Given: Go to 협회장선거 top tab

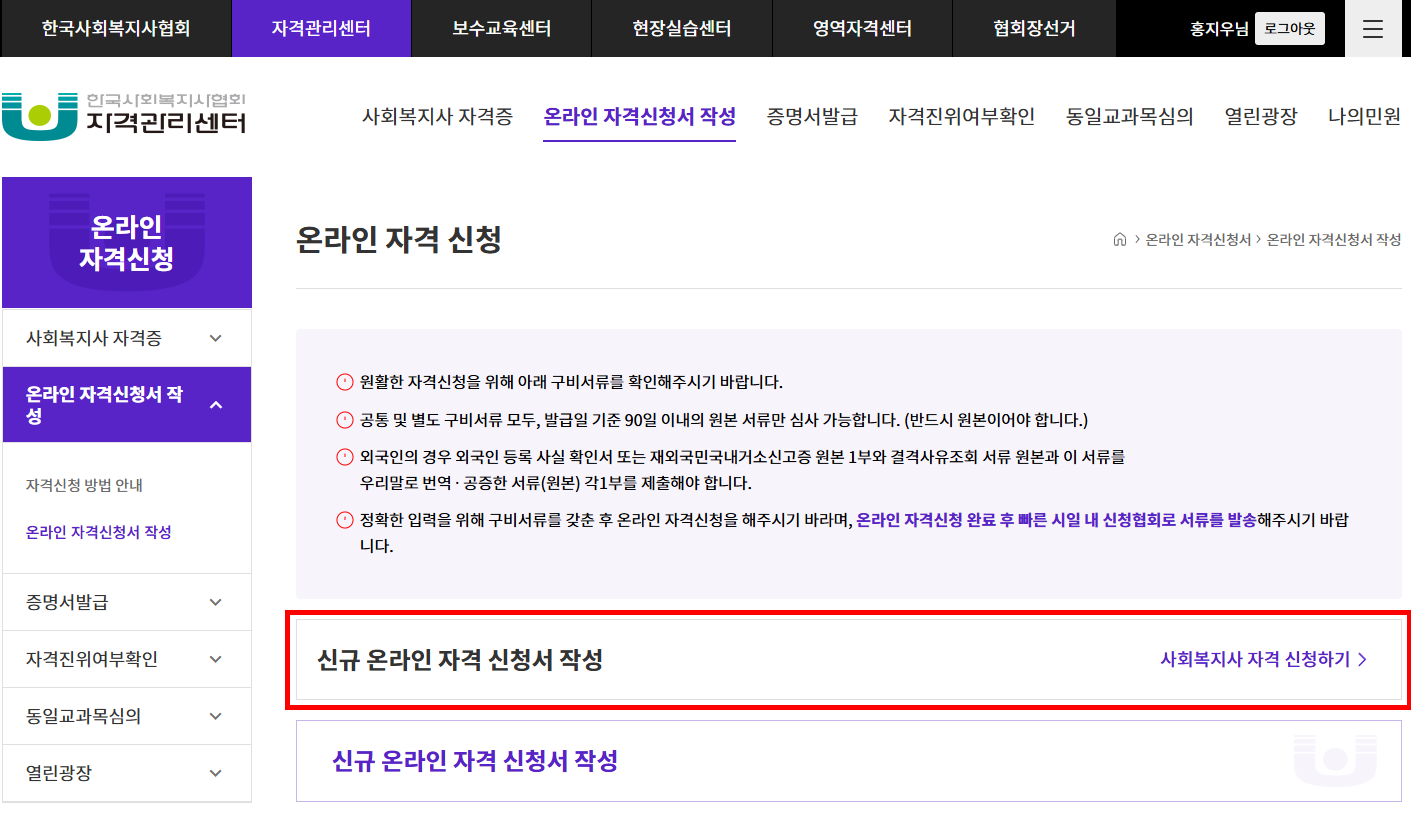Looking at the screenshot, I should coord(1034,29).
